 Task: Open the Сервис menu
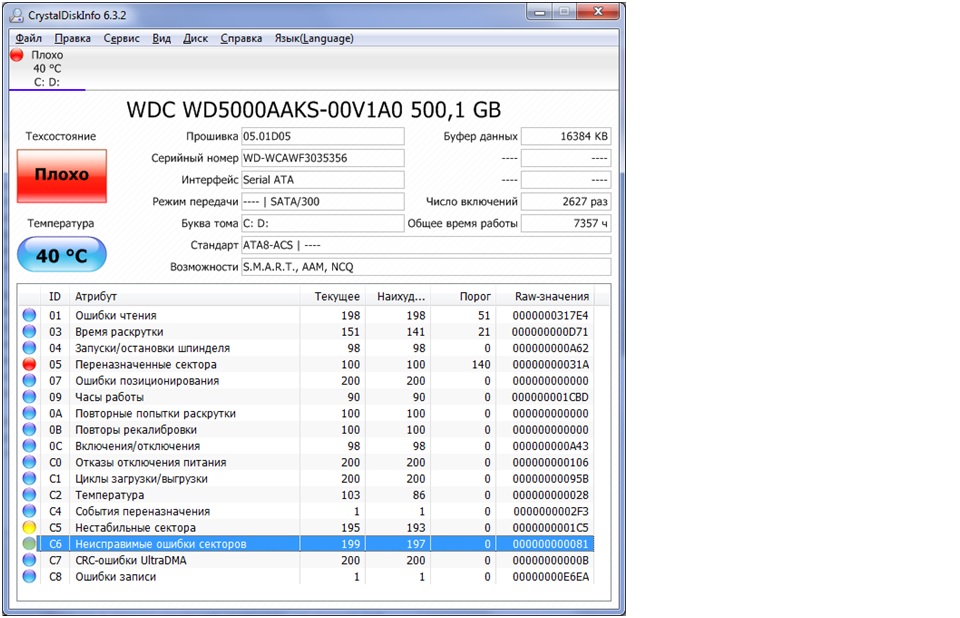tap(122, 38)
